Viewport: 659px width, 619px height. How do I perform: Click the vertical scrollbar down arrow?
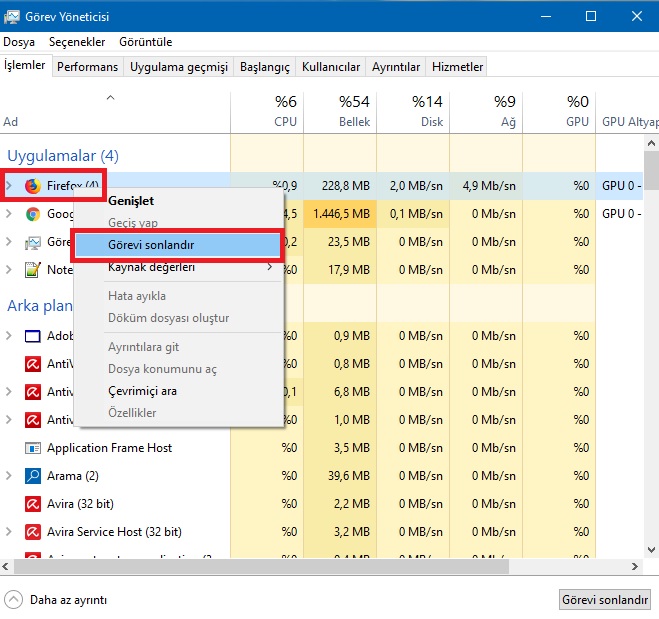tap(651, 550)
